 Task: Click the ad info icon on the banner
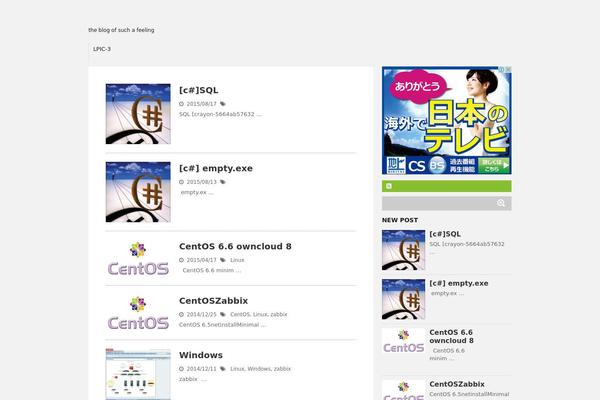(501, 69)
